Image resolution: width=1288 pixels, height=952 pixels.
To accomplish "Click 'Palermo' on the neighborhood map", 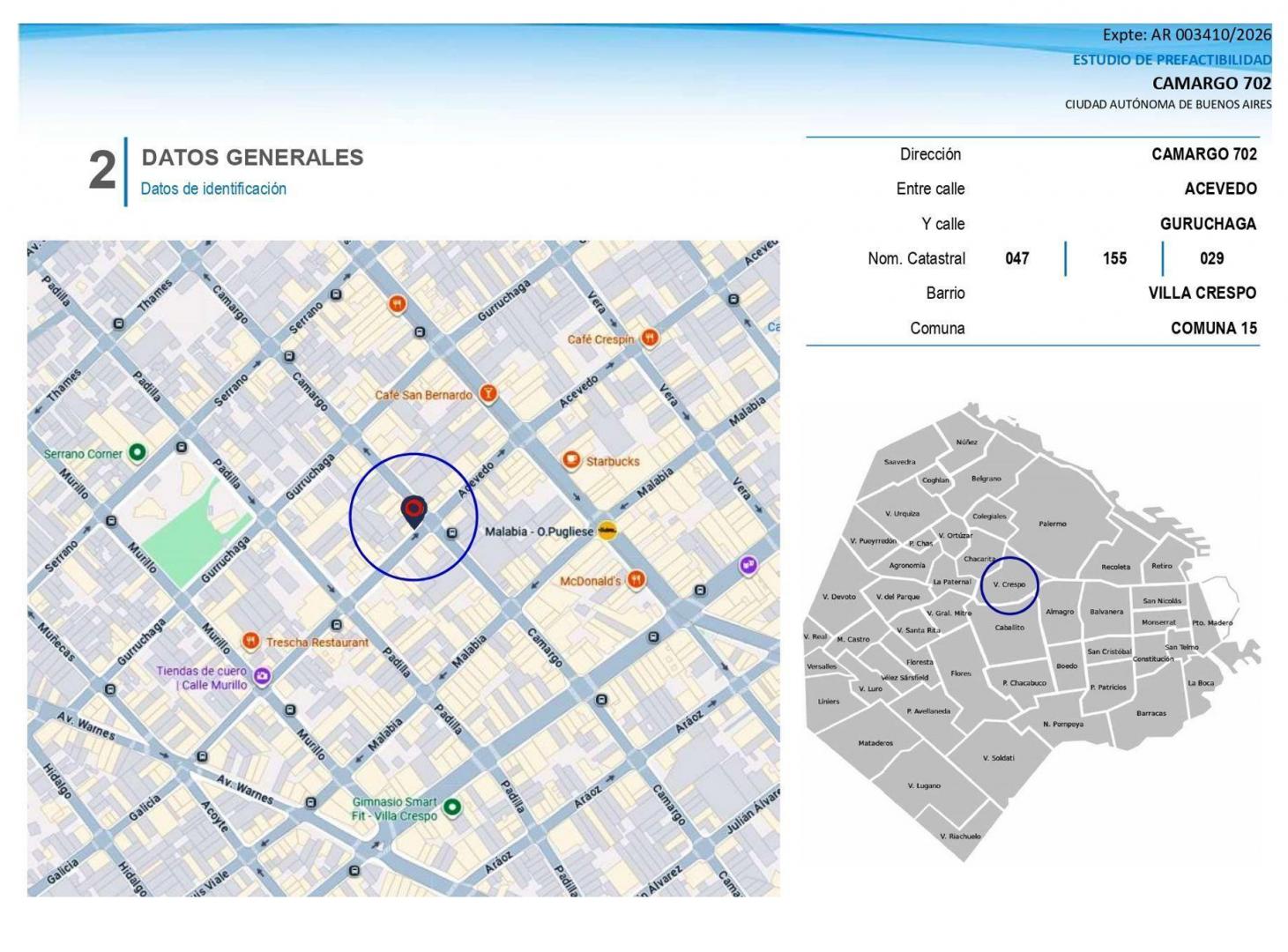I will point(1053,524).
